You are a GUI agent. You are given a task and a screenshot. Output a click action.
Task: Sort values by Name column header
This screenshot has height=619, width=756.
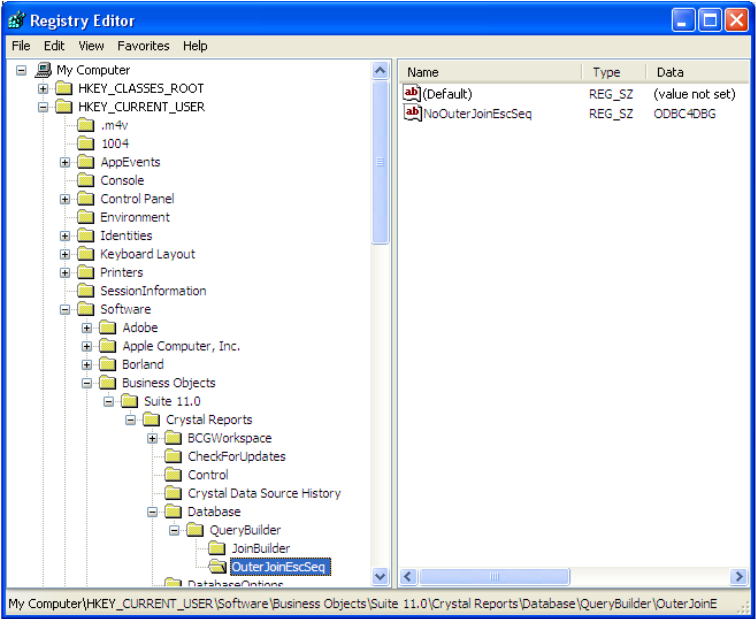click(x=490, y=72)
